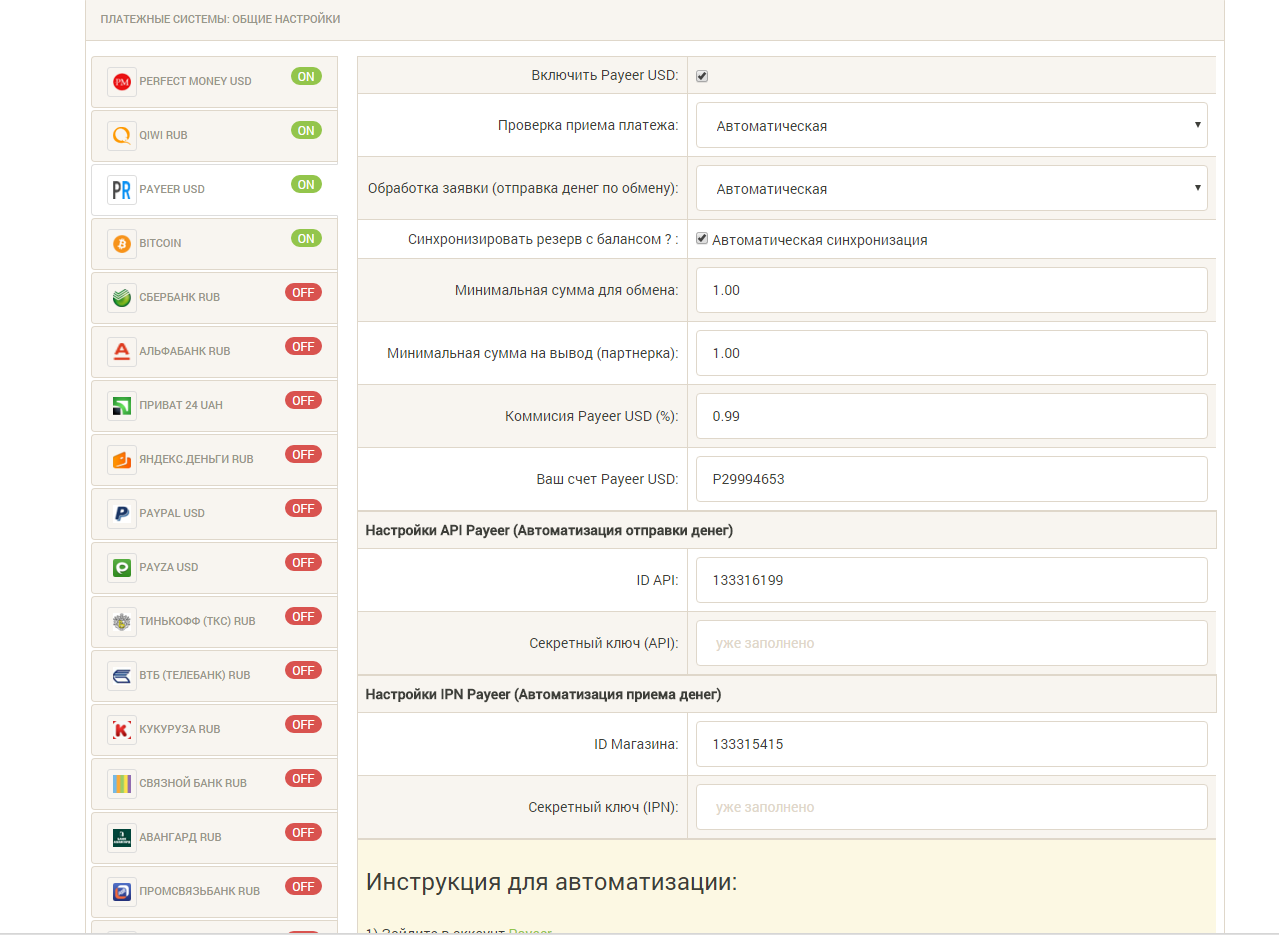The width and height of the screenshot is (1279, 935).
Task: Select the Яндекс.Деньги RUB menu item
Action: tap(214, 460)
